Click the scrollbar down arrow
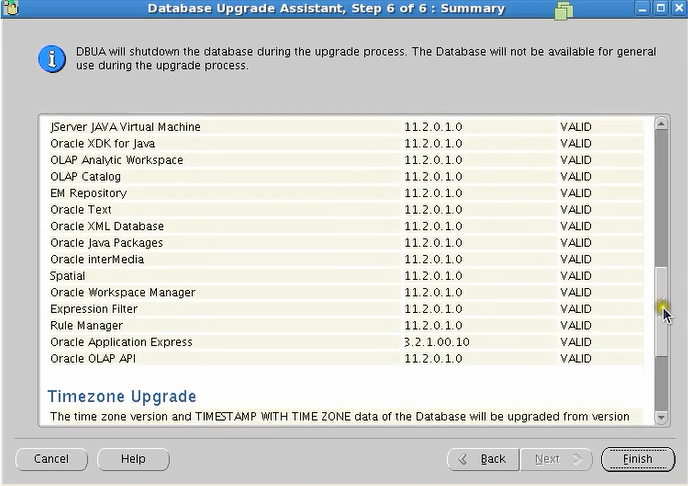Image resolution: width=688 pixels, height=486 pixels. click(661, 417)
